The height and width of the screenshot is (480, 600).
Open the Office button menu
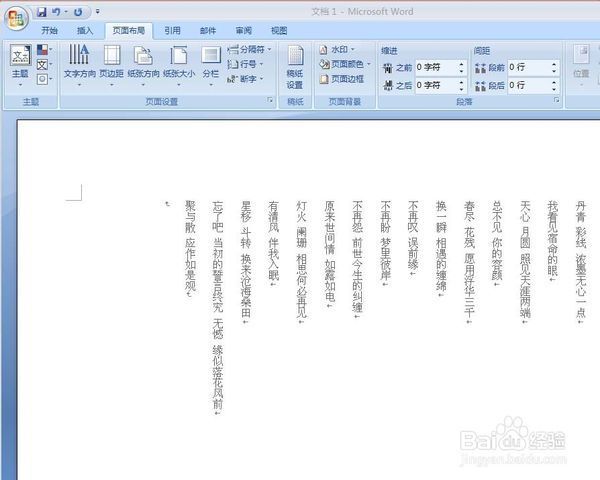(x=16, y=18)
